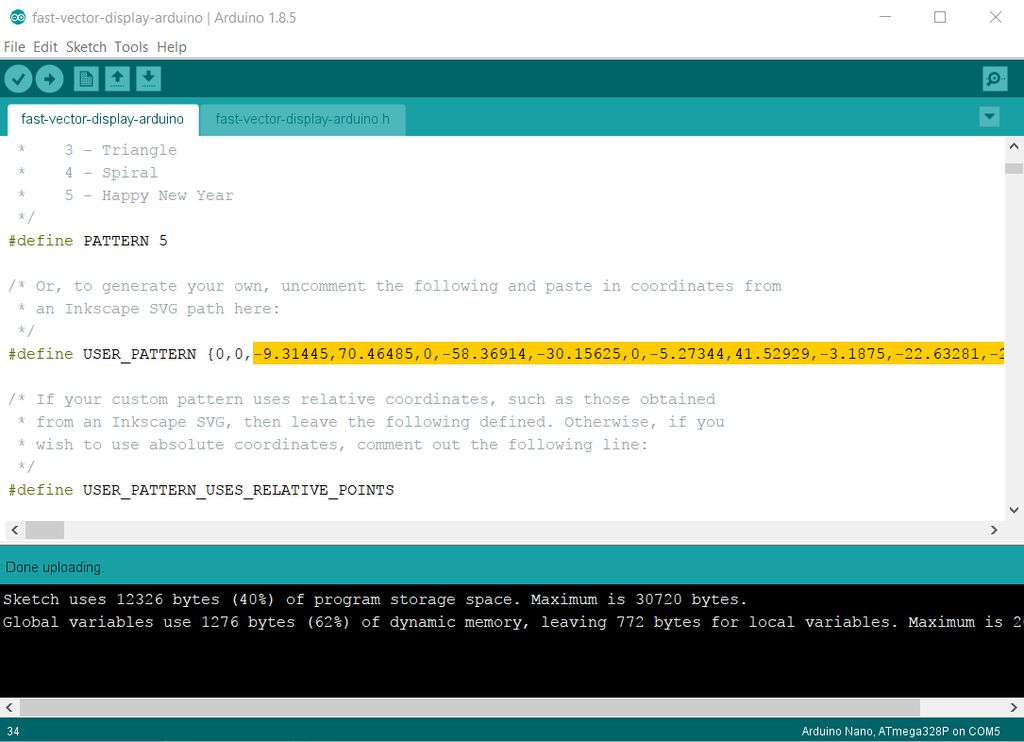Click the '#define USER_PATTERN' text
Viewport: 1024px width, 742px height.
click(102, 354)
